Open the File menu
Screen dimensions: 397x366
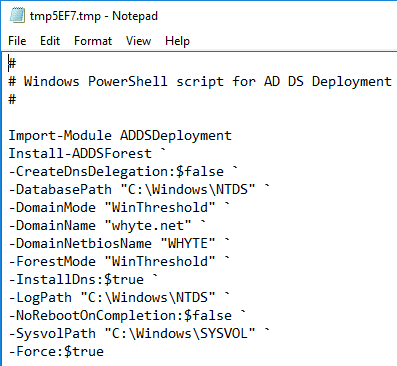pyautogui.click(x=17, y=41)
